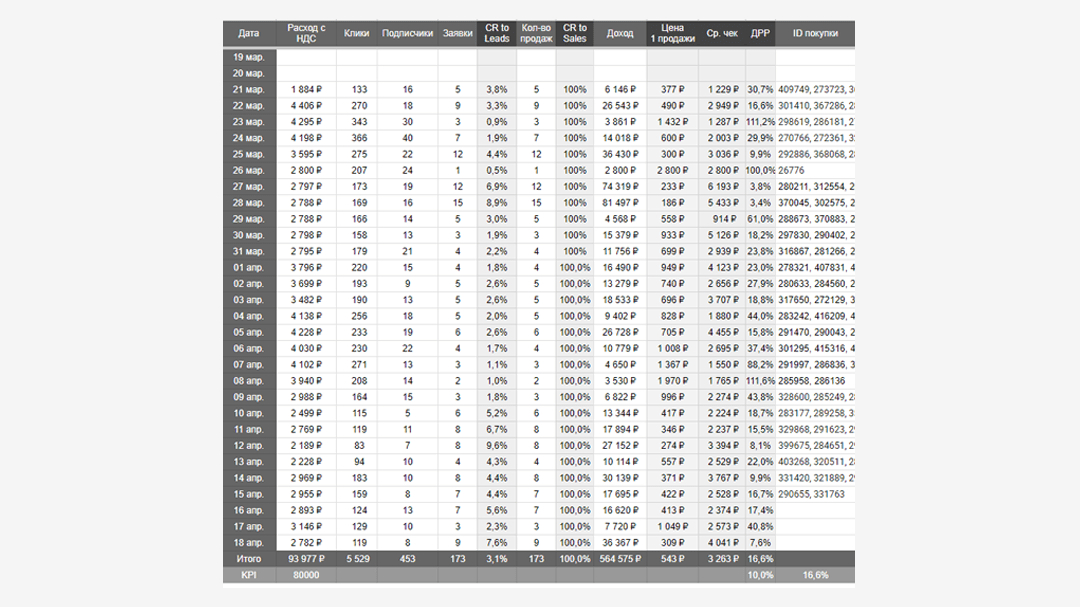
Task: Click the 01 апр. row label
Action: pos(249,267)
